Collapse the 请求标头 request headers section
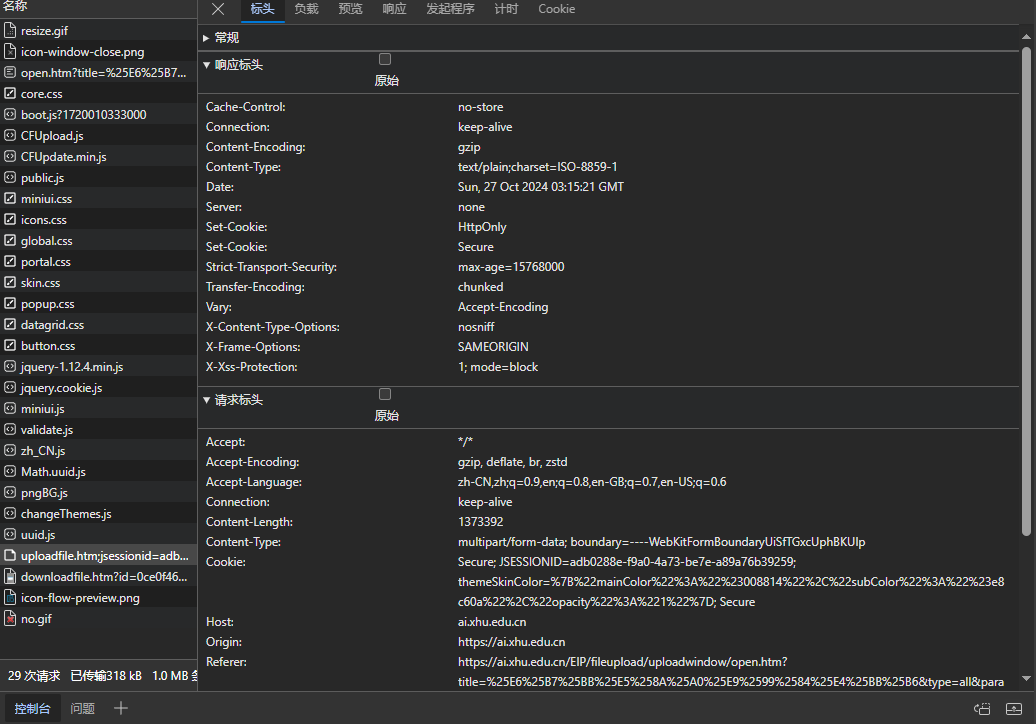The image size is (1036, 724). (x=206, y=400)
